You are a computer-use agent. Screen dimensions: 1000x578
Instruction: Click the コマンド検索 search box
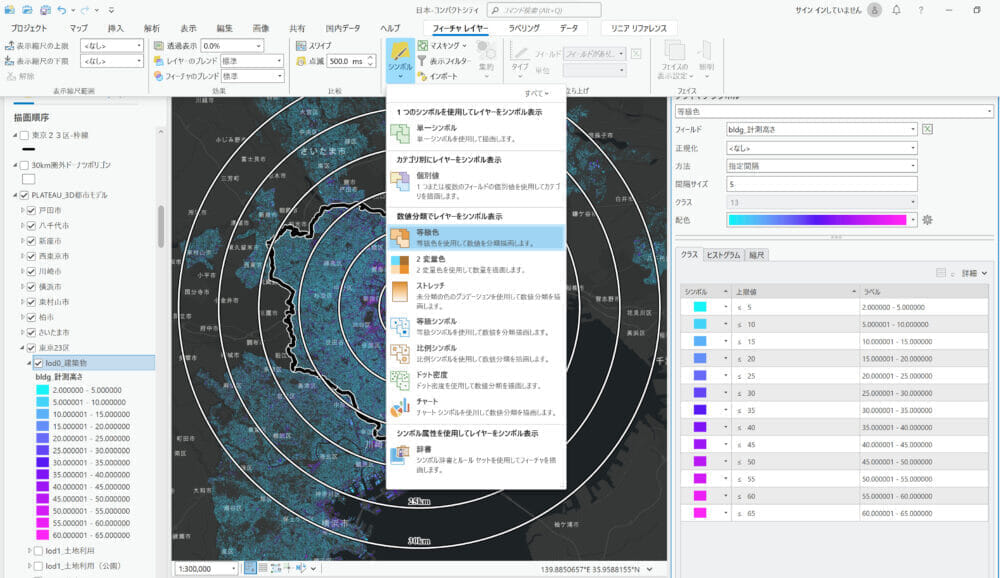544,10
